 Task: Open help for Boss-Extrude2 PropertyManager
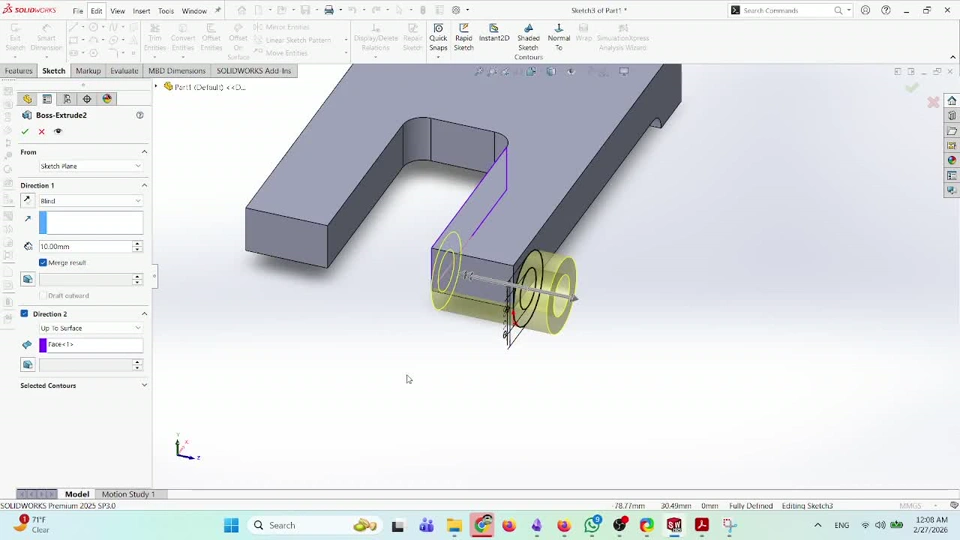(140, 115)
